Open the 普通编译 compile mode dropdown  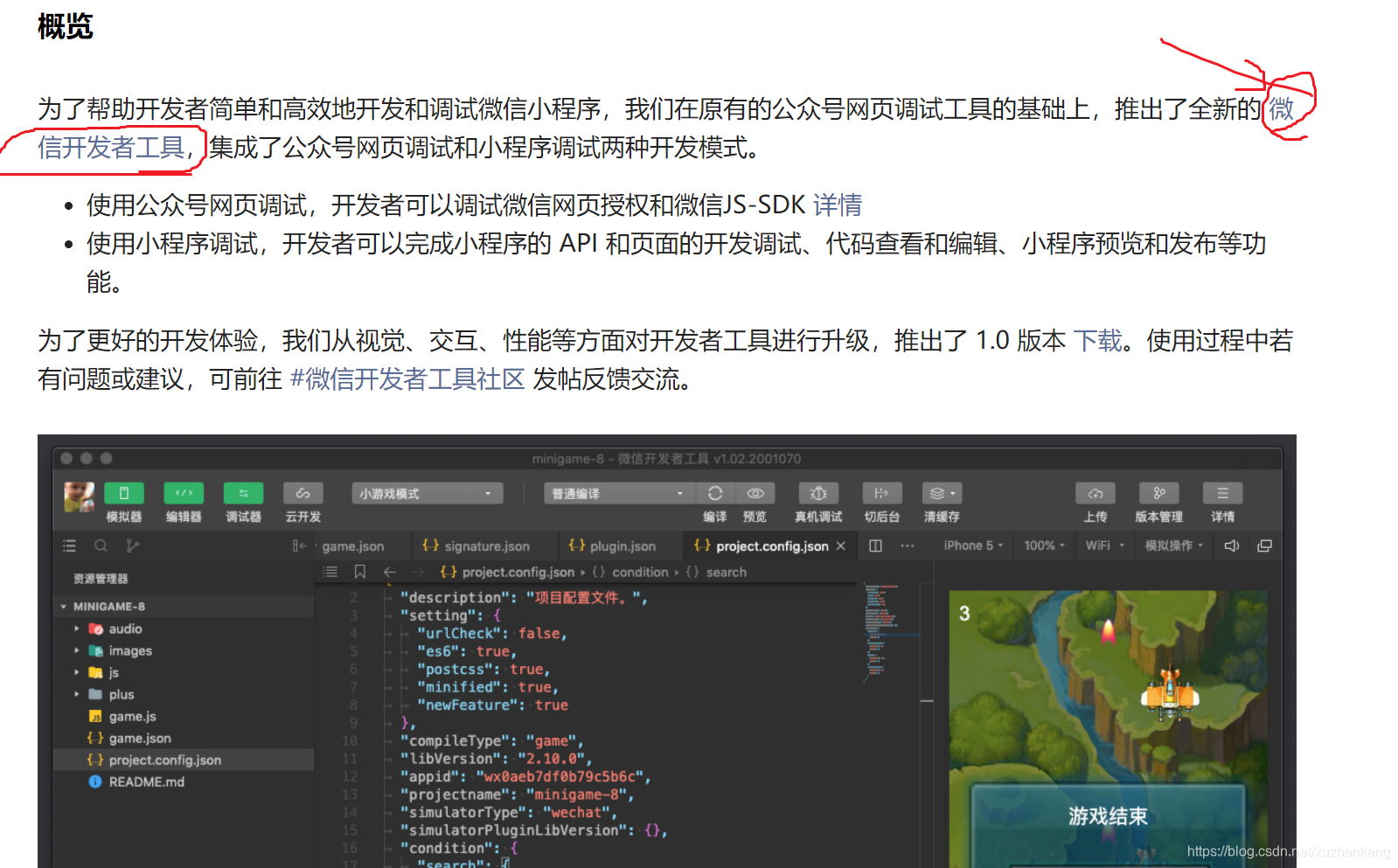619,494
